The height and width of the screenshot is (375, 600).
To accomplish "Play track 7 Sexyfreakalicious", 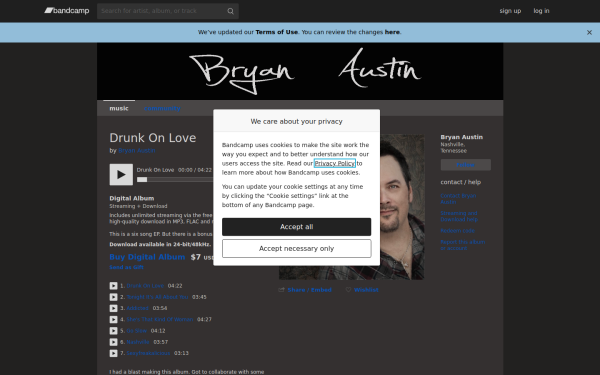I will point(113,353).
